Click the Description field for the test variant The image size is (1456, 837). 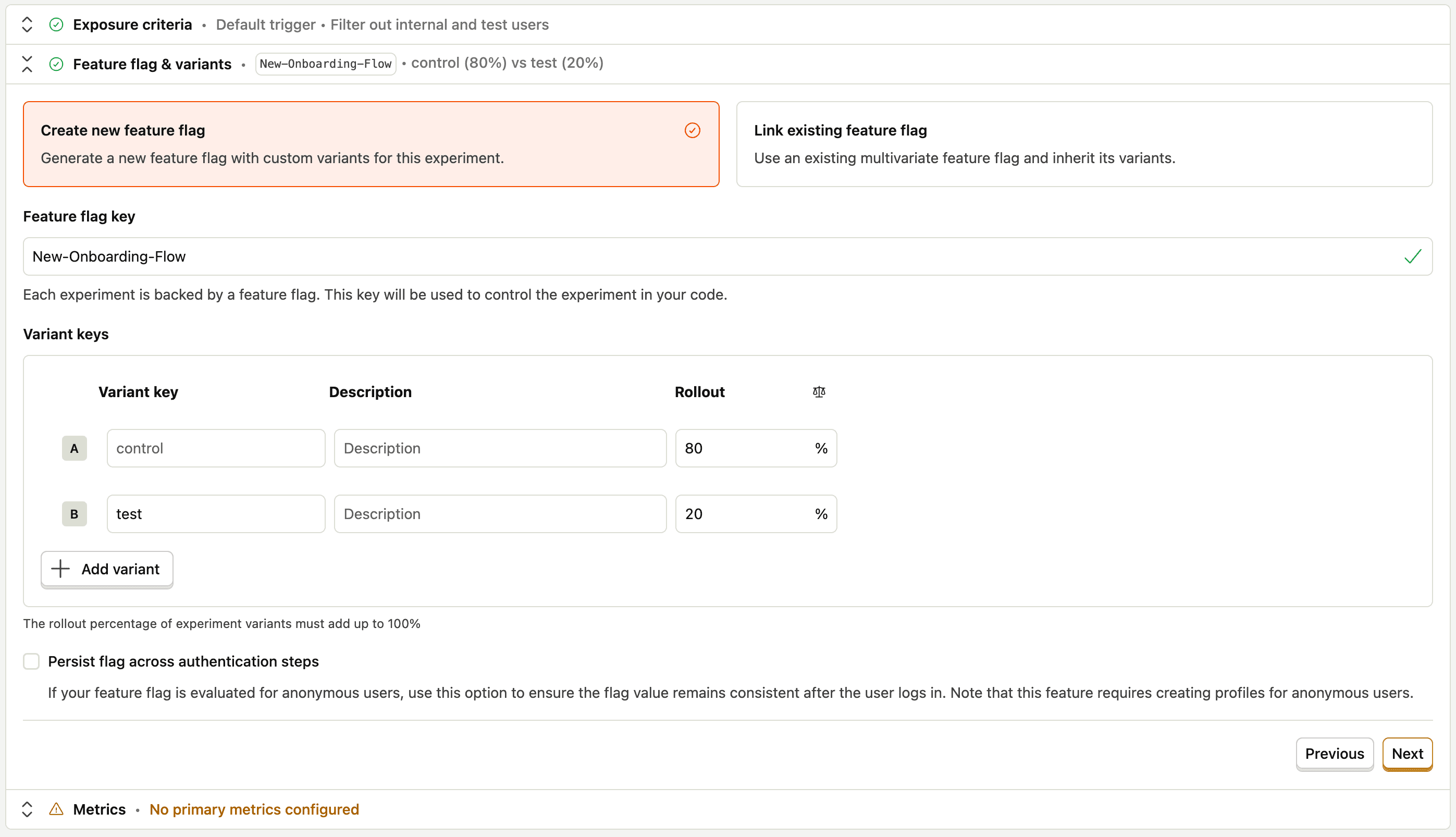pyautogui.click(x=500, y=513)
